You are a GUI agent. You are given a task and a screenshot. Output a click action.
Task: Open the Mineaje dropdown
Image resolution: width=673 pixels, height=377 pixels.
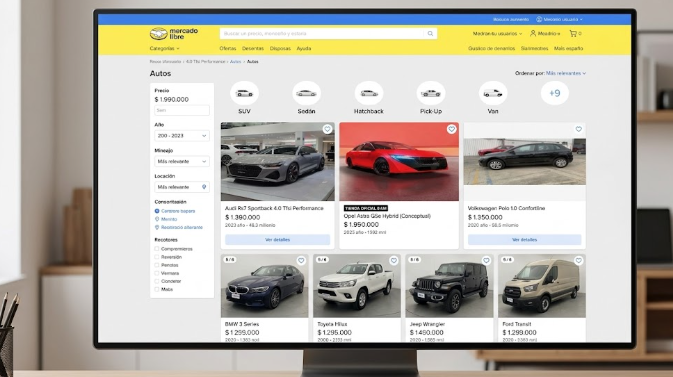point(182,161)
